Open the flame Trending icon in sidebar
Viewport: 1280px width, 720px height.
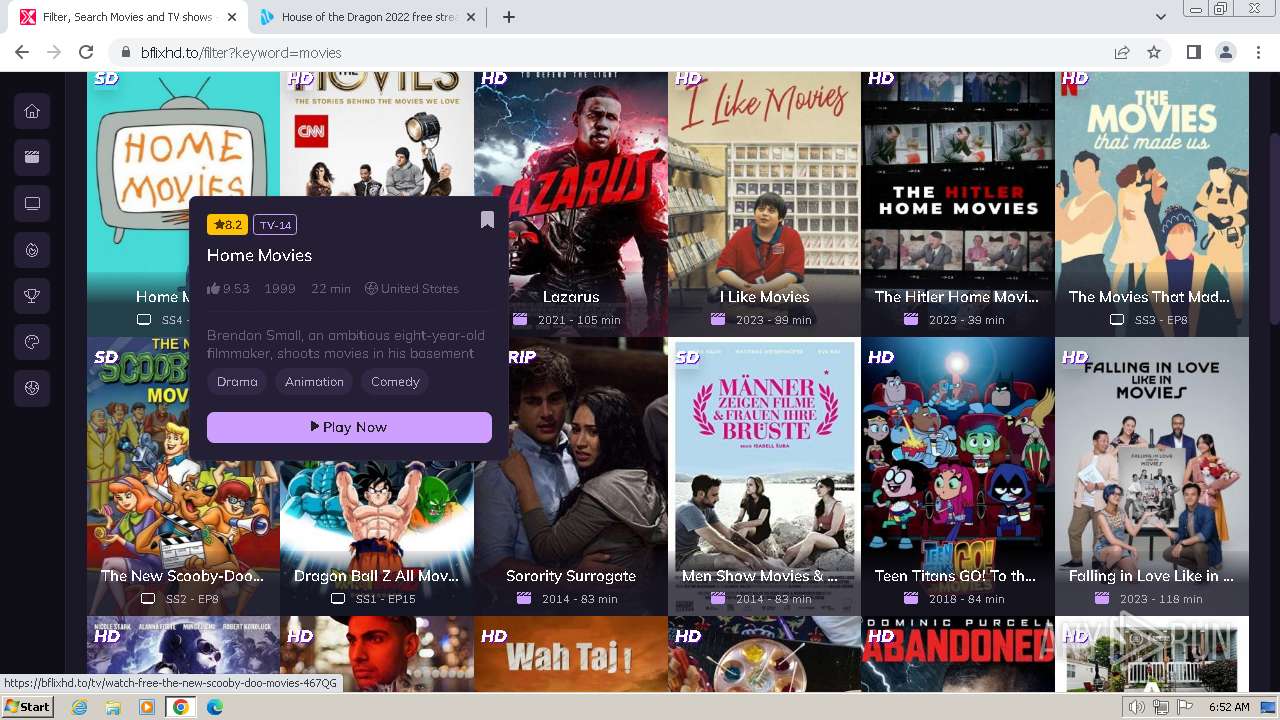point(32,250)
